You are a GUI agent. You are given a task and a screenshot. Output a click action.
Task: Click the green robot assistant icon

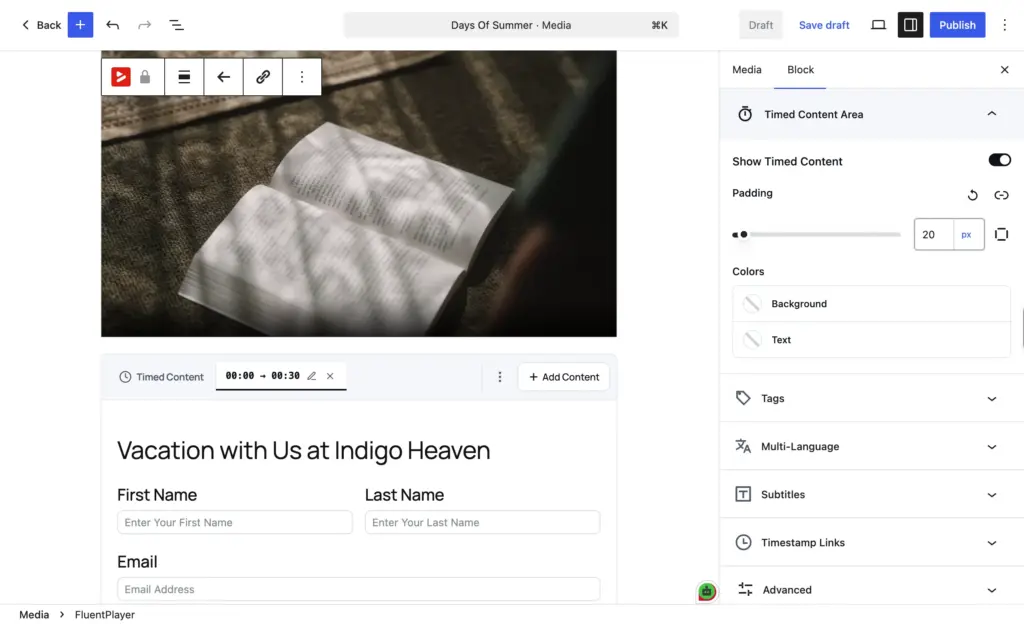pos(707,591)
